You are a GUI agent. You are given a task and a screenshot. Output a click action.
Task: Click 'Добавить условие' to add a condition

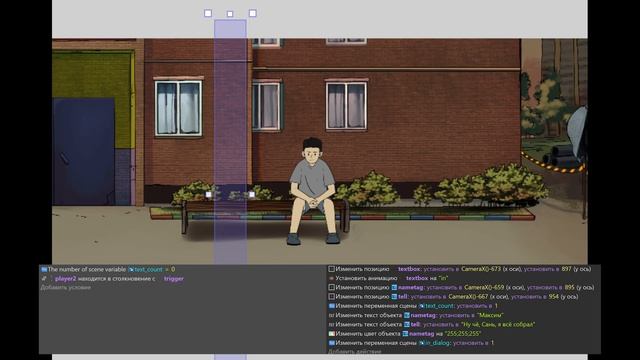[x=65, y=287]
